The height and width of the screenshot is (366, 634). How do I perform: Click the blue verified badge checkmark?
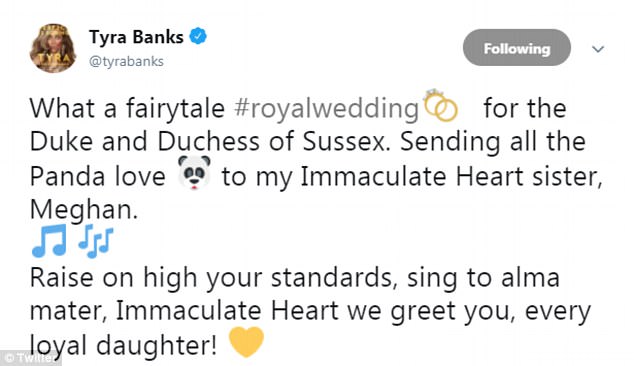(x=198, y=36)
